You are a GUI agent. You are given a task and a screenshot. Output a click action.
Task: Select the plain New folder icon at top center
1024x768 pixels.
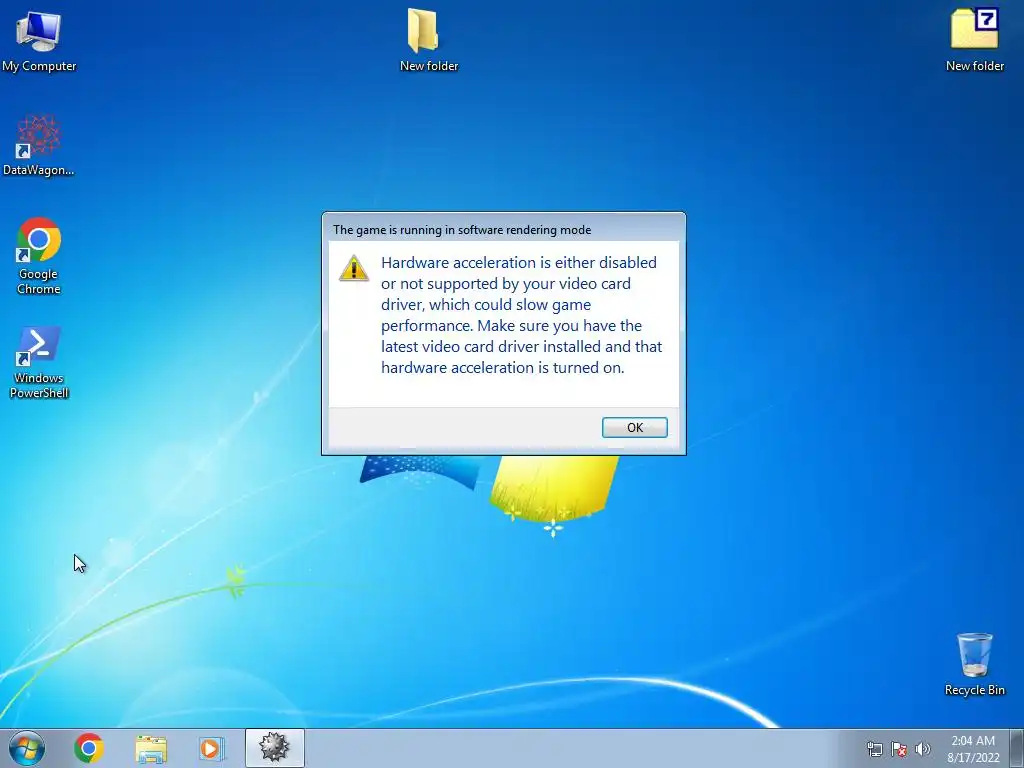pos(428,40)
